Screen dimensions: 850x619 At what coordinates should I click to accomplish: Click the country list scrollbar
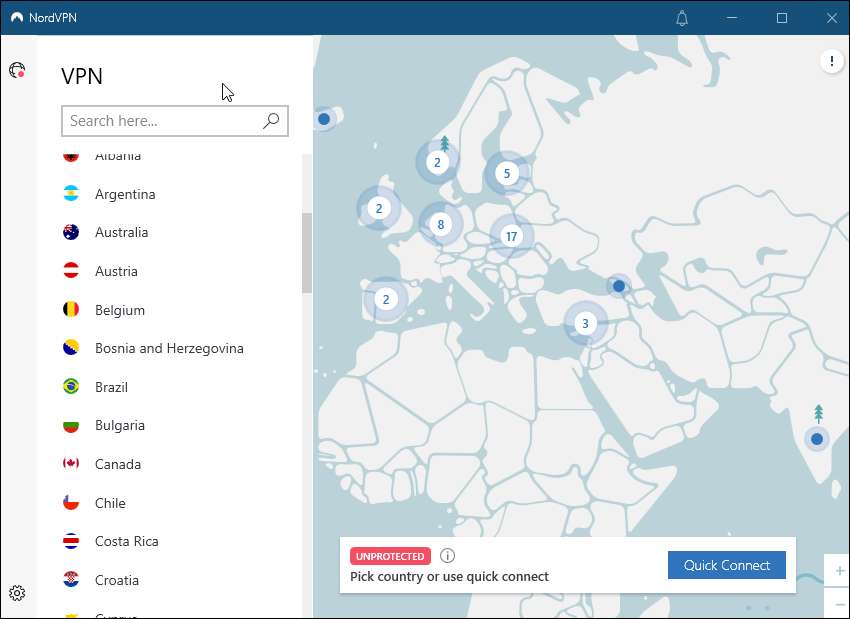pyautogui.click(x=307, y=252)
